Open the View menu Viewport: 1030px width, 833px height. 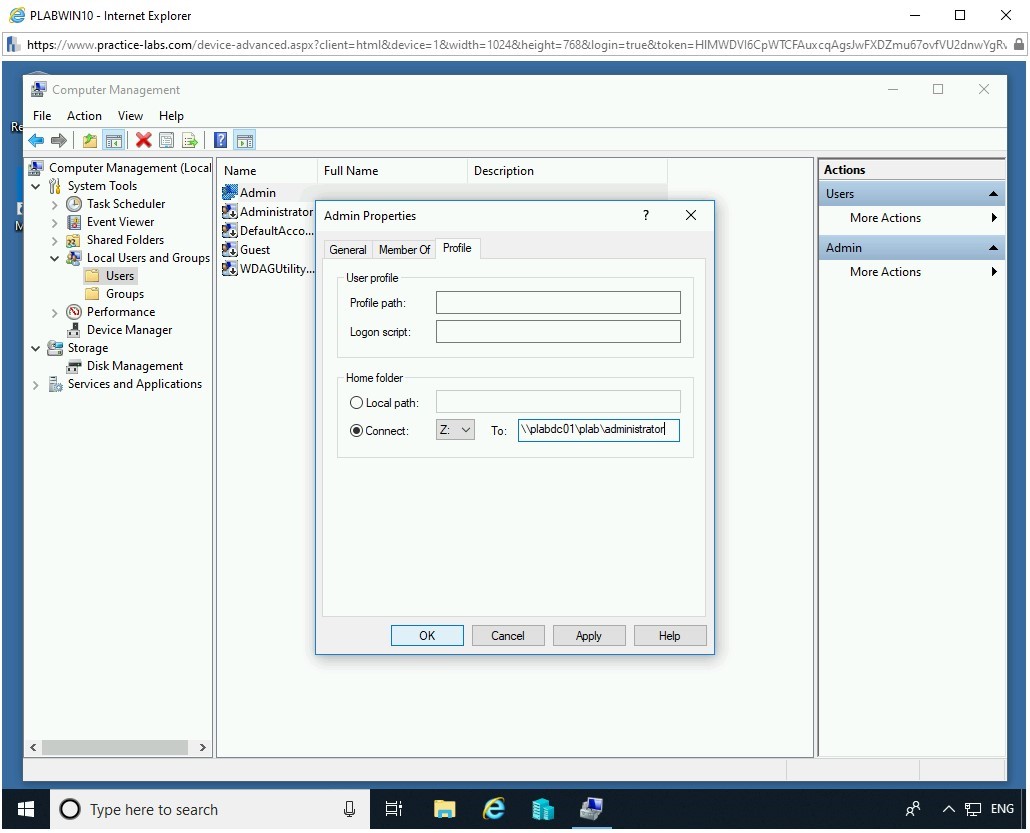(x=130, y=116)
